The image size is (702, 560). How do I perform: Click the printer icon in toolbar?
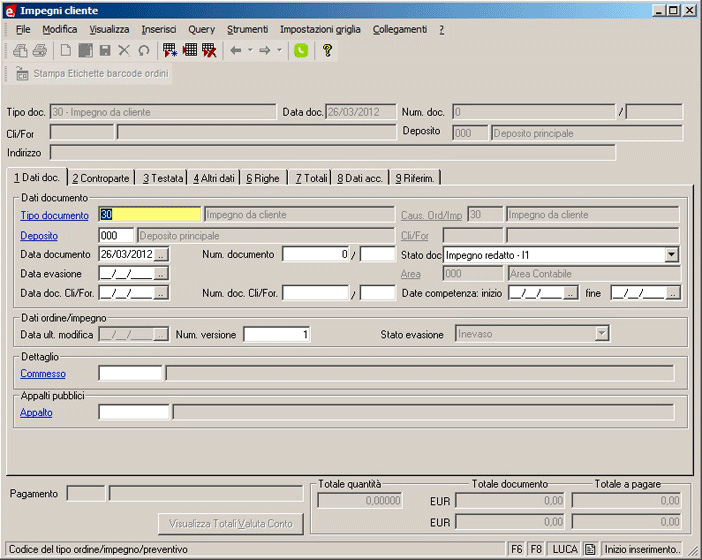(x=40, y=51)
